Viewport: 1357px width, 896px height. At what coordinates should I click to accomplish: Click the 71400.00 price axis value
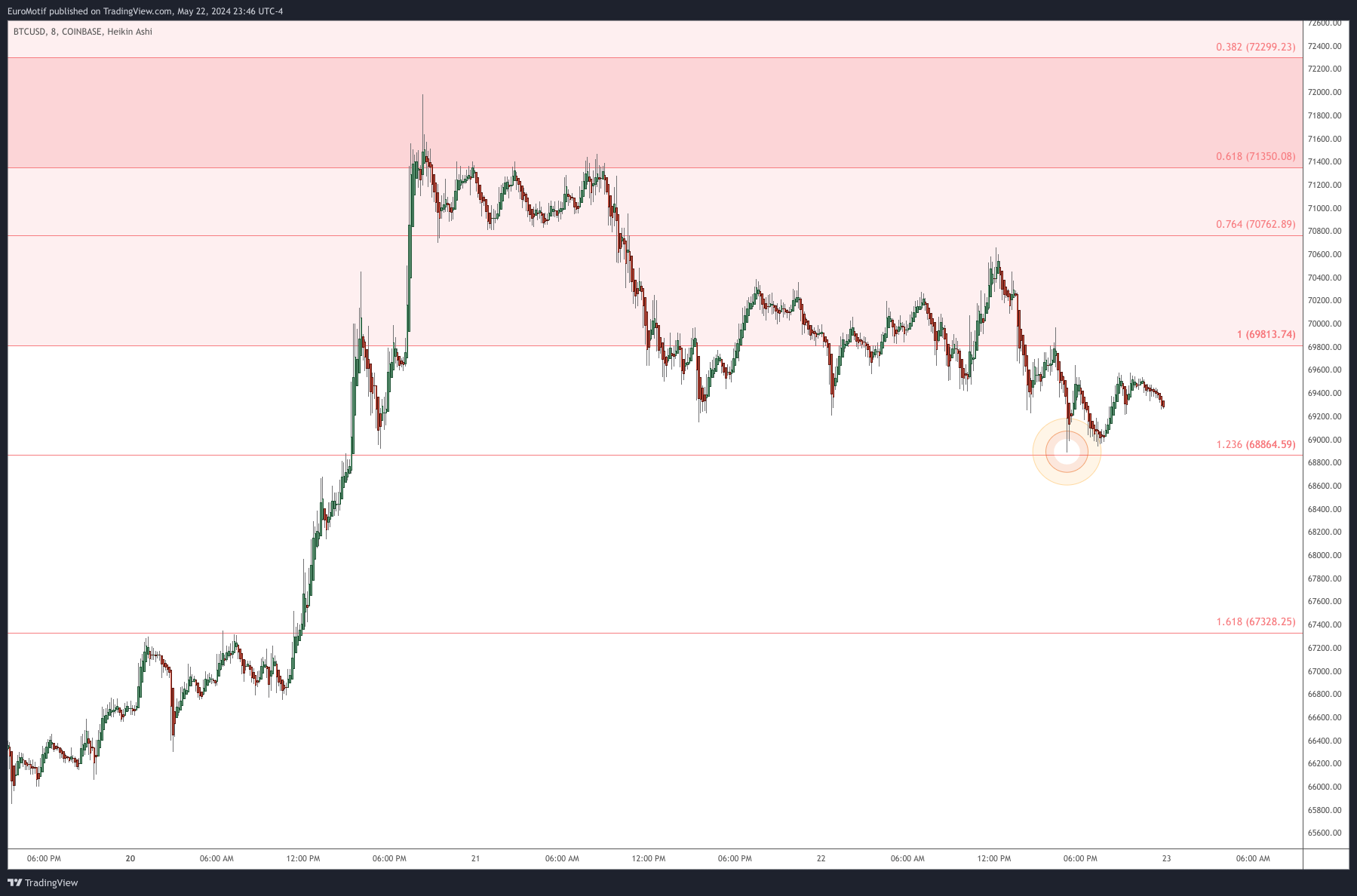(x=1325, y=161)
